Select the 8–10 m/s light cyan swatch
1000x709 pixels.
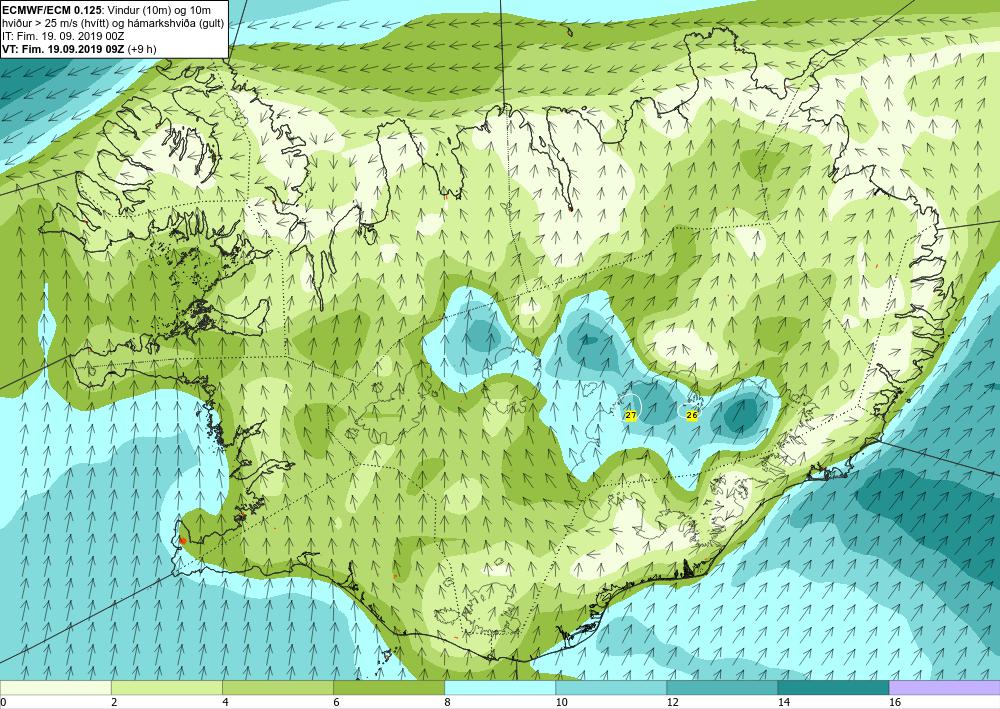click(500, 687)
